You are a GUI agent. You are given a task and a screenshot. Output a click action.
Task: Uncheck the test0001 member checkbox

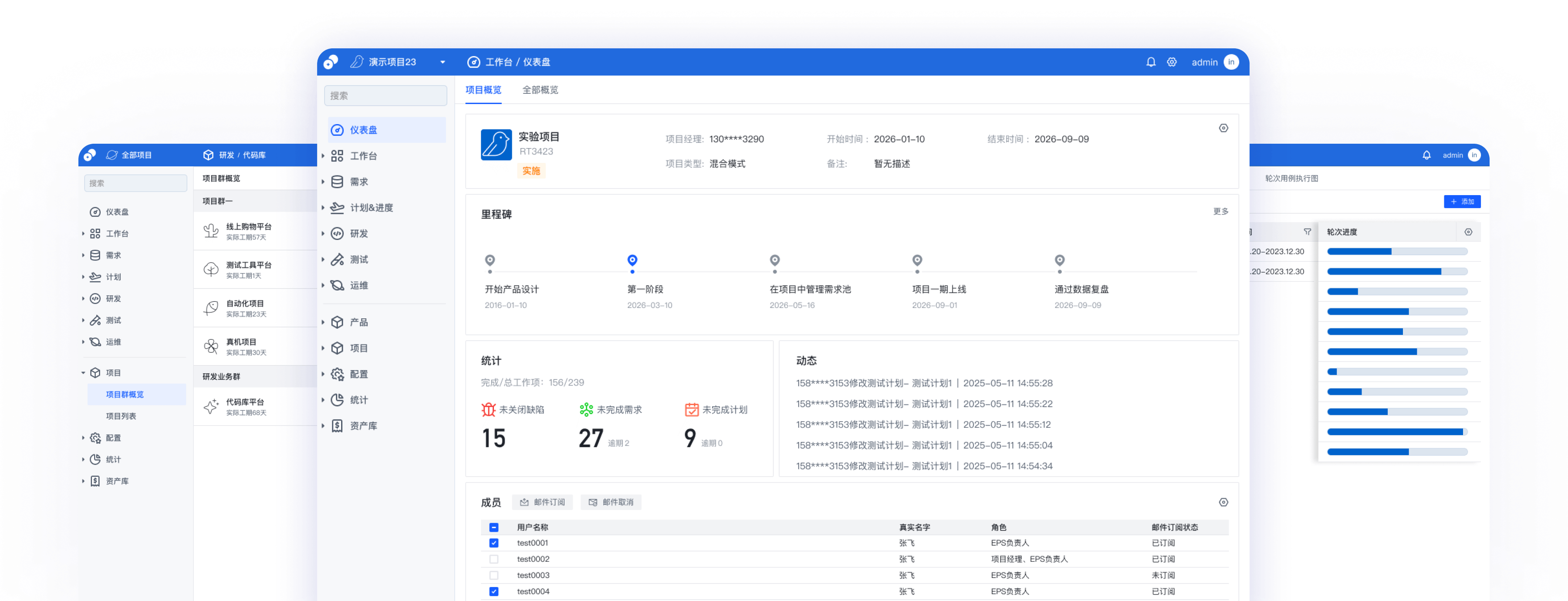493,543
